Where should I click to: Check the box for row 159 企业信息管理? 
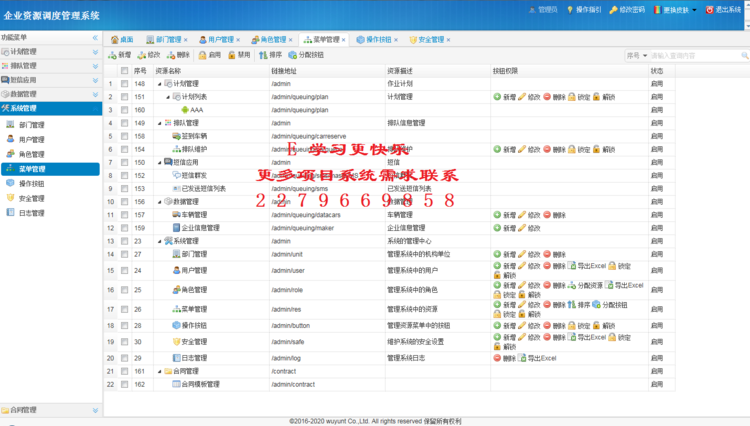tap(124, 228)
